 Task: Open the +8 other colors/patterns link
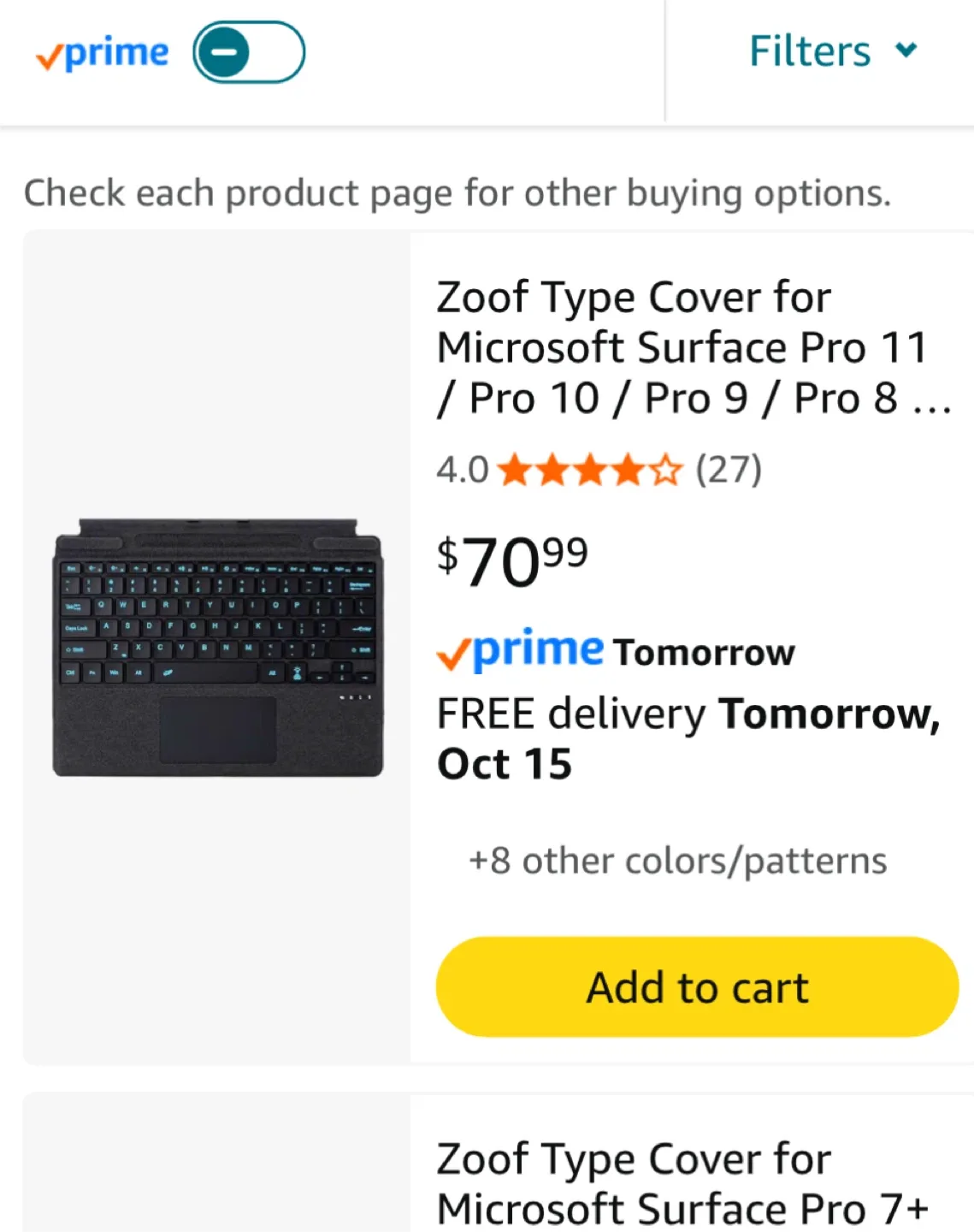point(676,861)
